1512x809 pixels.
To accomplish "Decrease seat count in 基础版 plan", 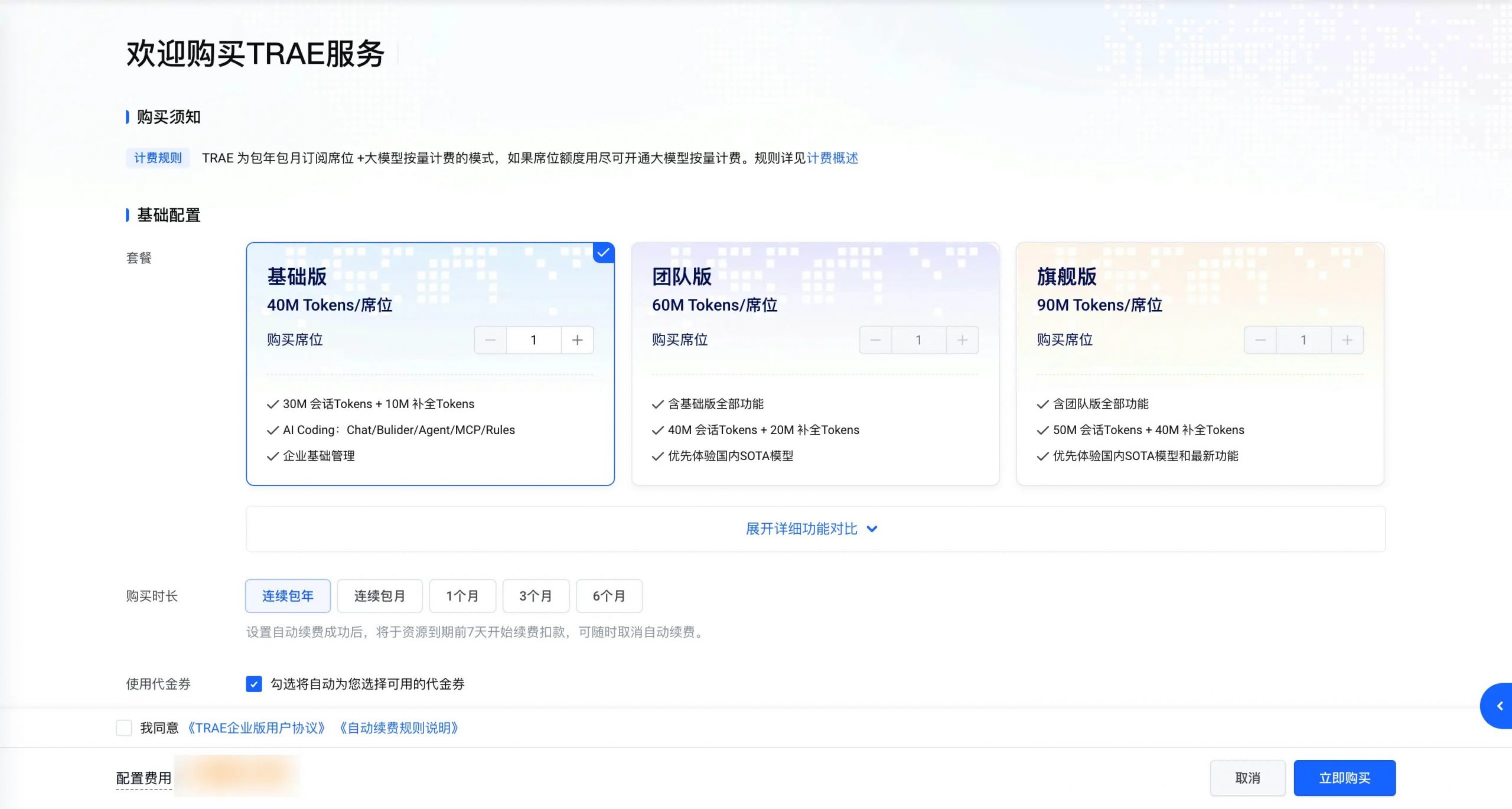I will tap(490, 340).
